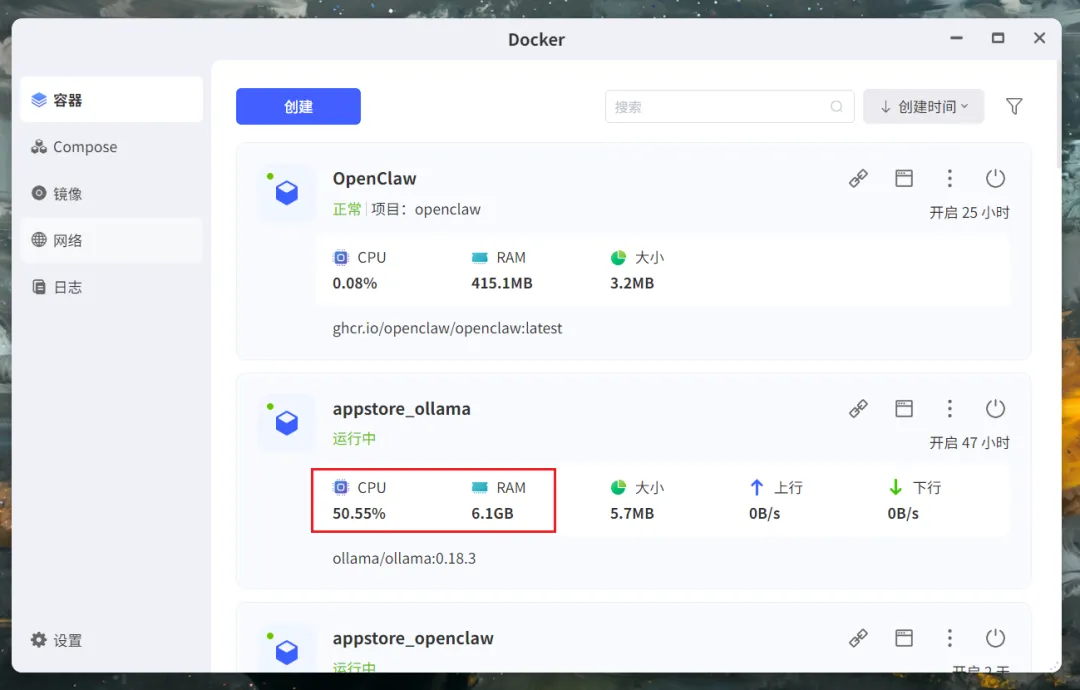Click the 上行 upload arrow icon
Viewport: 1080px width, 690px height.
tap(756, 488)
